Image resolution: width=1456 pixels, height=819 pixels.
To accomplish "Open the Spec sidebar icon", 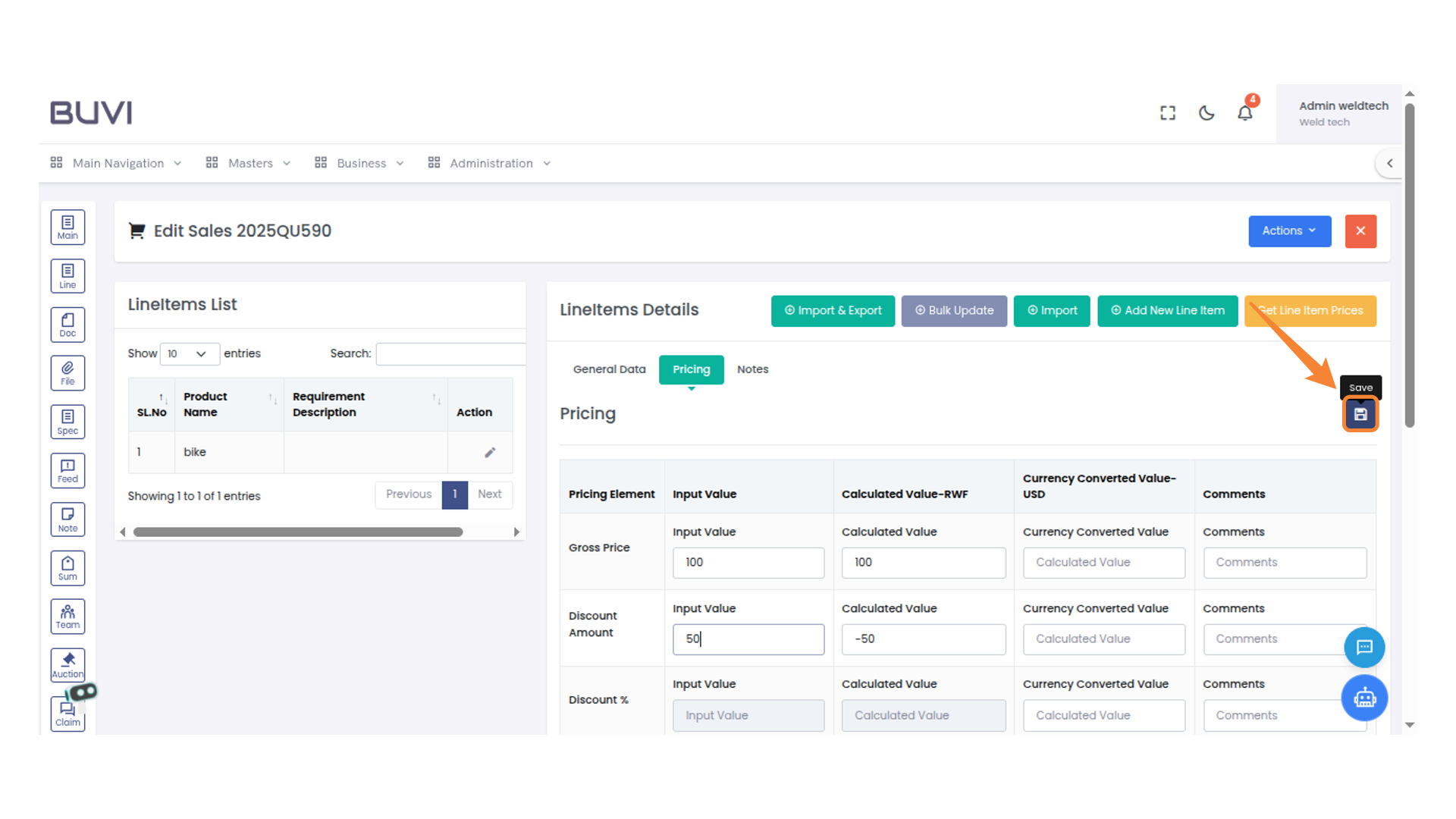I will 67,422.
